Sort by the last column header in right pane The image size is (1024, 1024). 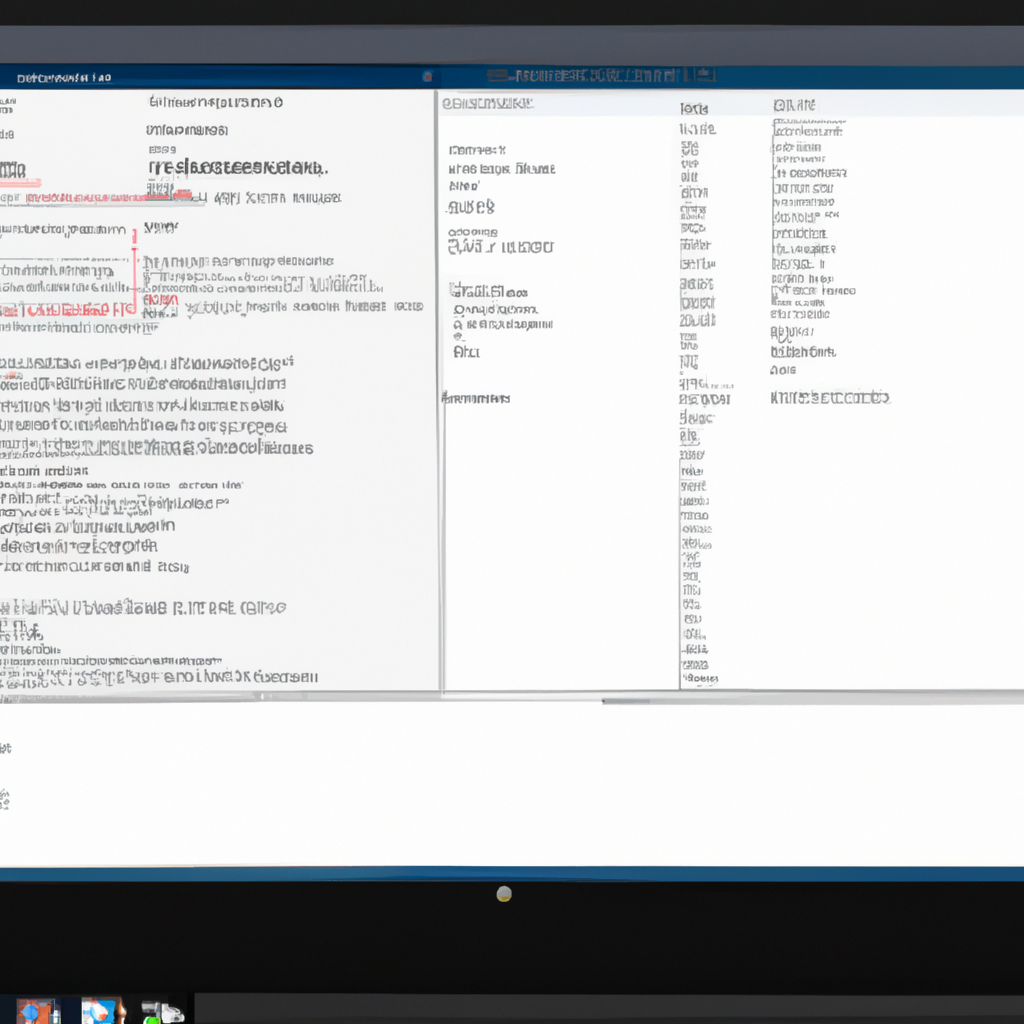point(795,105)
